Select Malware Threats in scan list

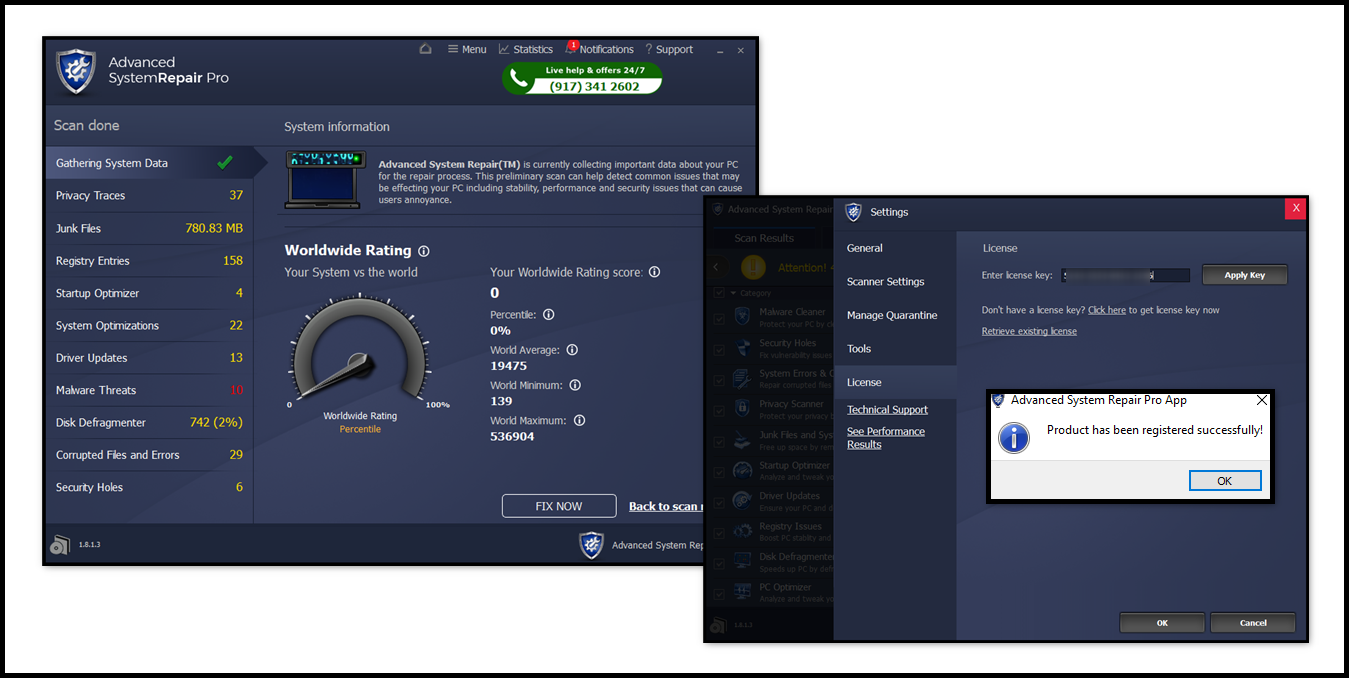[150, 390]
